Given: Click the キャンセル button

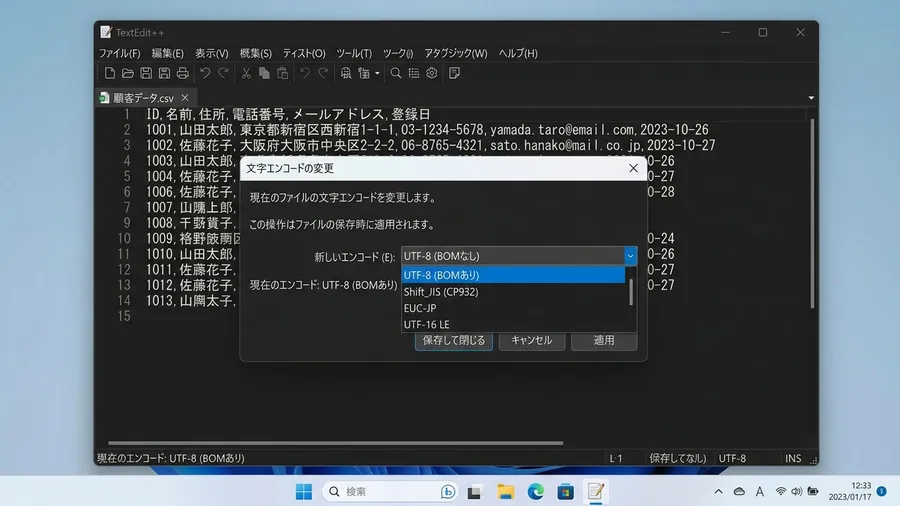Looking at the screenshot, I should click(x=532, y=340).
